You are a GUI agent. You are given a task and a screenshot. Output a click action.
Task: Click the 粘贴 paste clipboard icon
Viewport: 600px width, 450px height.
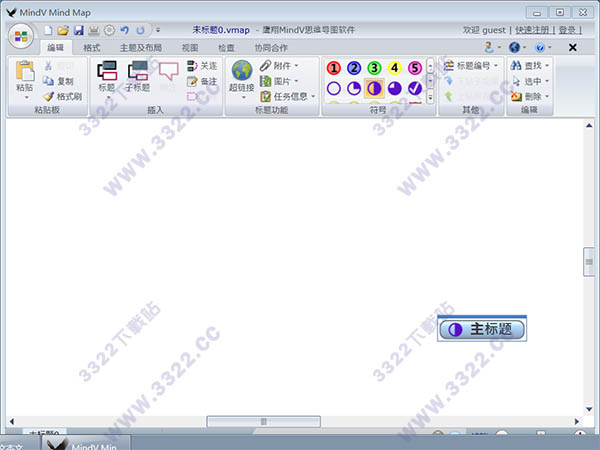(24, 71)
